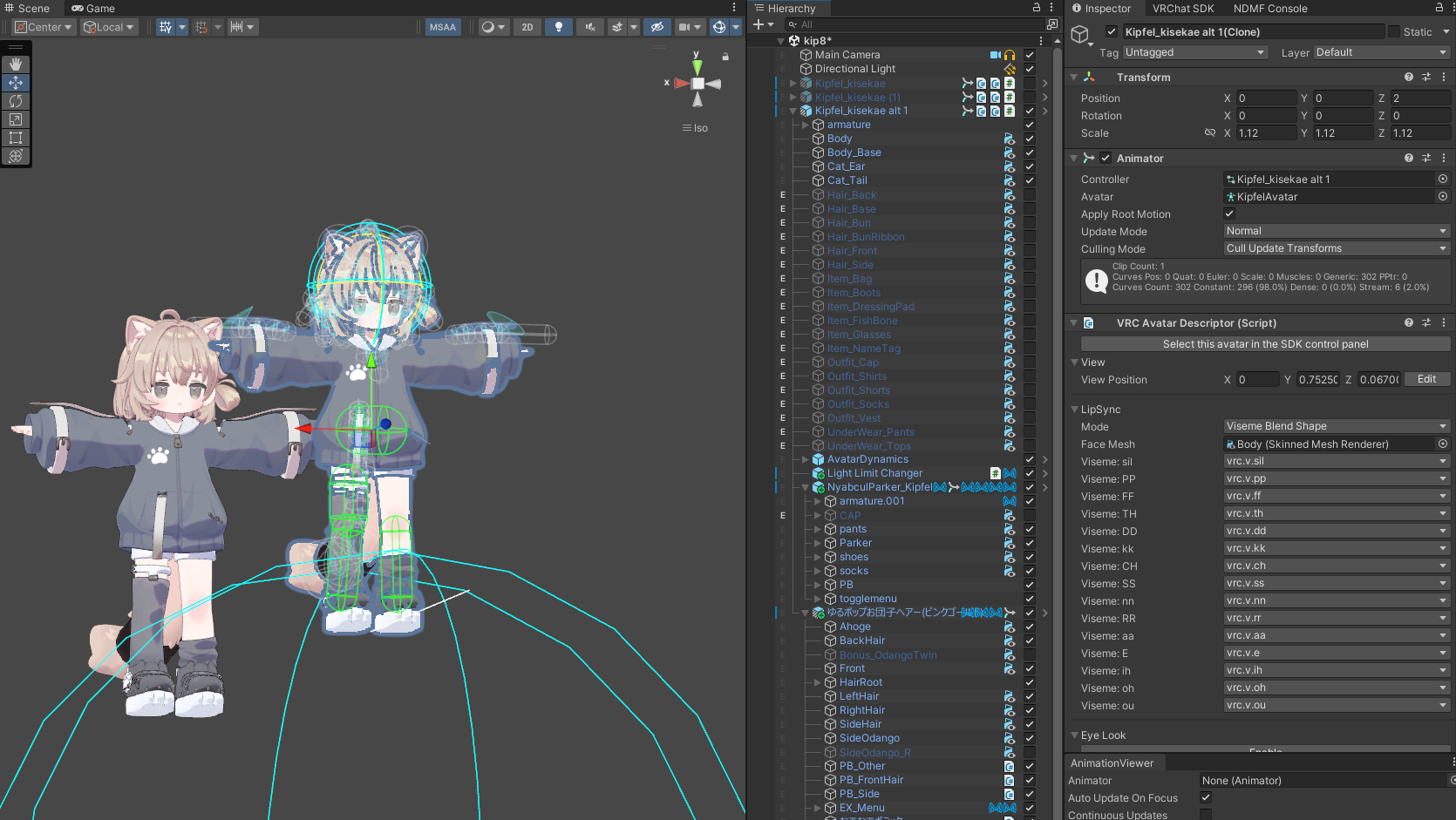The image size is (1456, 820).
Task: Toggle constrained proportions link icon for Scale
Action: pyautogui.click(x=1210, y=133)
